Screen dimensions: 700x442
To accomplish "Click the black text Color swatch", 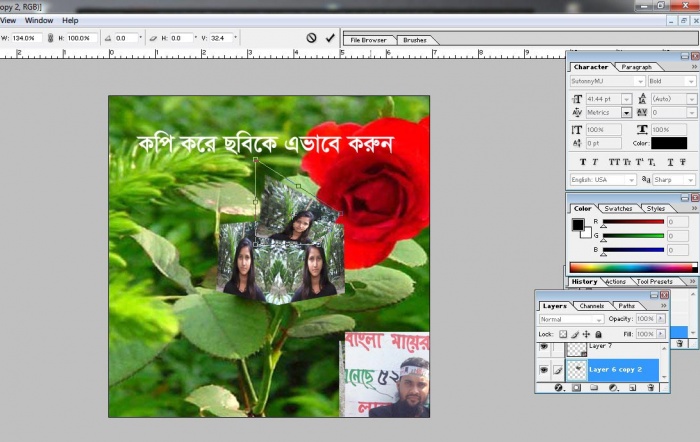I will [669, 143].
